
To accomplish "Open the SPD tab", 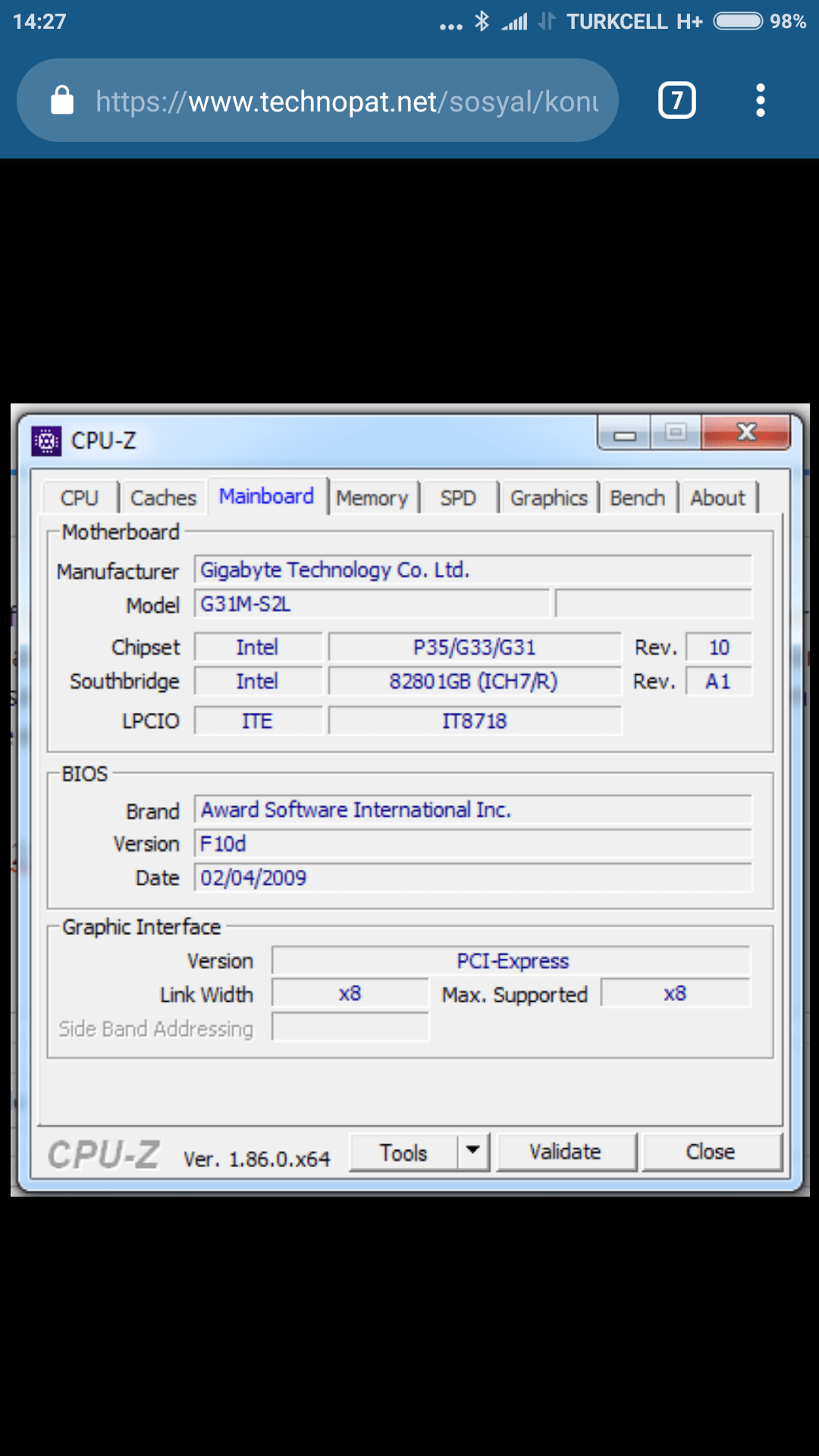I will 459,498.
